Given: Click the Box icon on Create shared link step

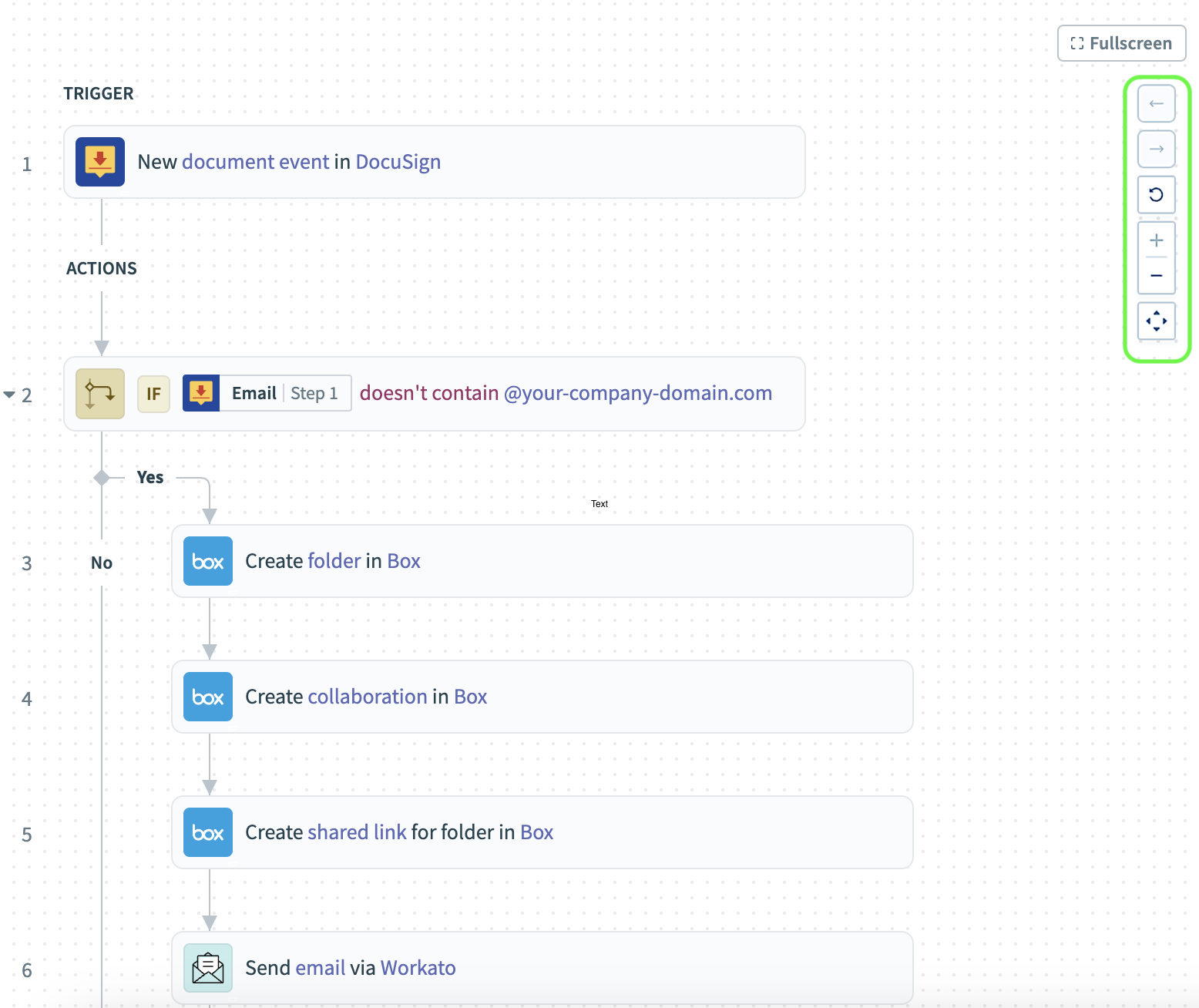Looking at the screenshot, I should pyautogui.click(x=208, y=832).
